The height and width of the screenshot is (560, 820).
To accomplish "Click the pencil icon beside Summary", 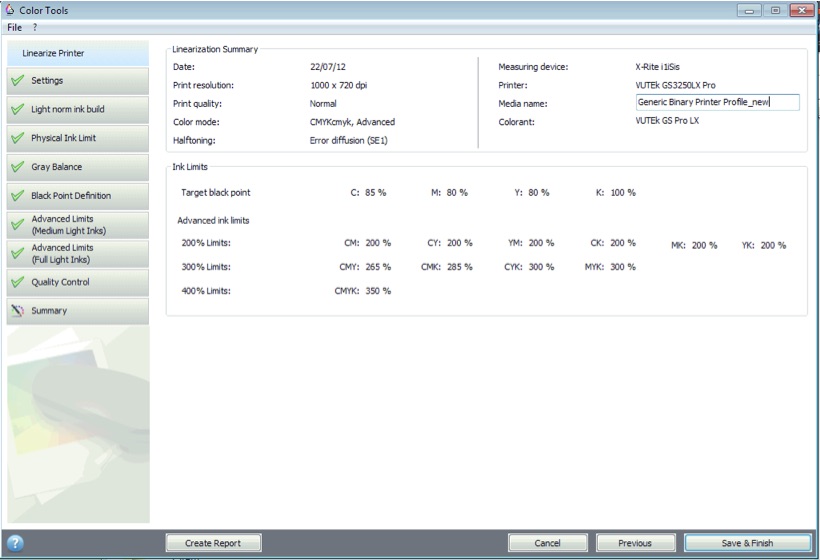I will coord(18,311).
